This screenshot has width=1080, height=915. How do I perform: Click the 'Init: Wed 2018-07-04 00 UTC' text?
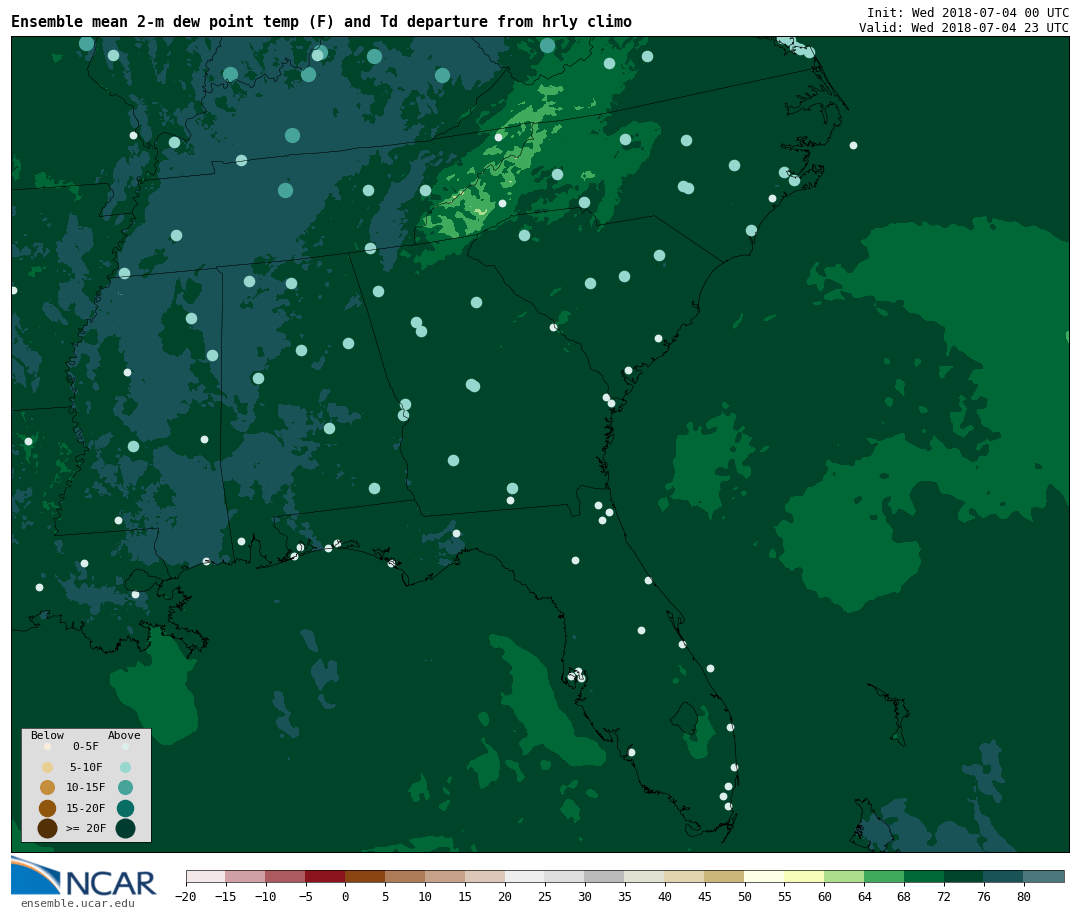968,12
